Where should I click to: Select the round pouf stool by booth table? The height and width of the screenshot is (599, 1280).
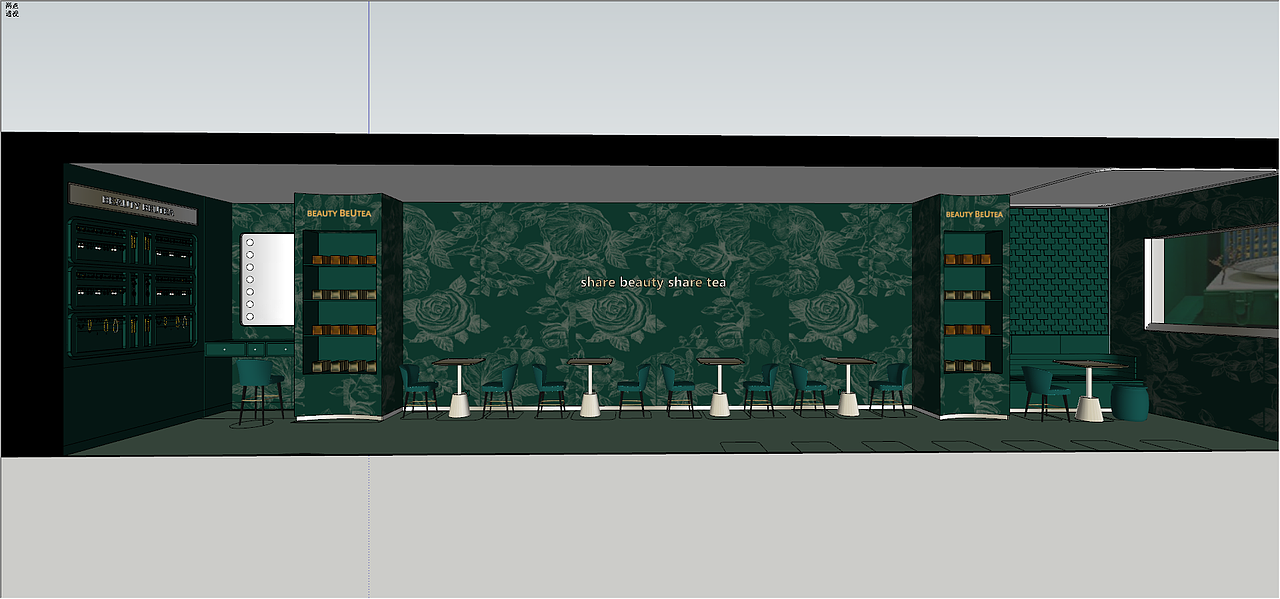(x=1130, y=402)
